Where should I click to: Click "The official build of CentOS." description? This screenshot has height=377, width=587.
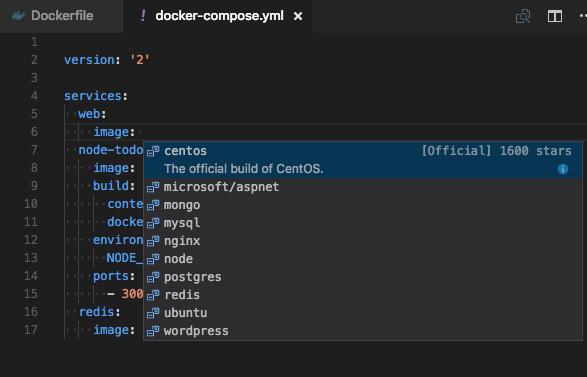(243, 169)
